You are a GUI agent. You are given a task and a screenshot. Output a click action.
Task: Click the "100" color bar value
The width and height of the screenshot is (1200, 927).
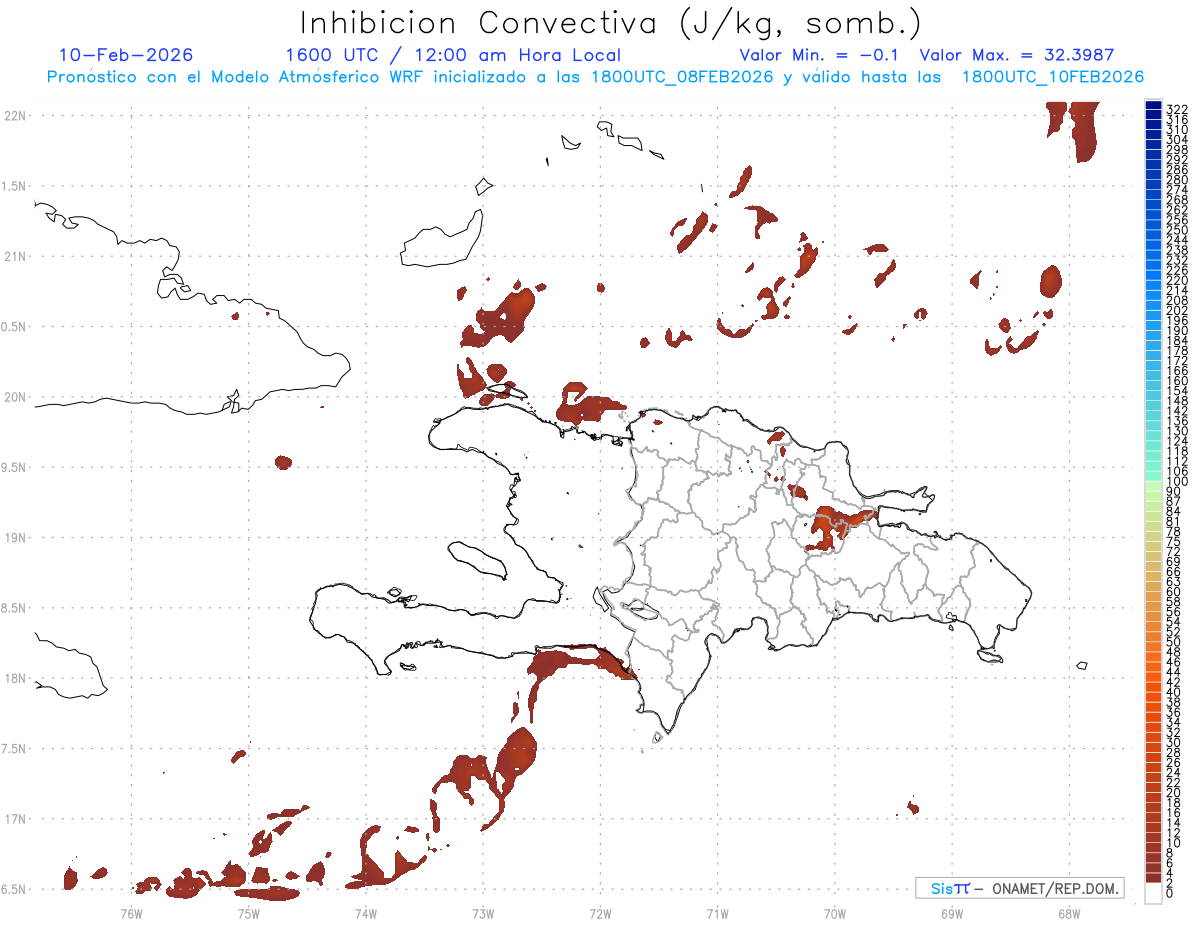coord(1177,481)
